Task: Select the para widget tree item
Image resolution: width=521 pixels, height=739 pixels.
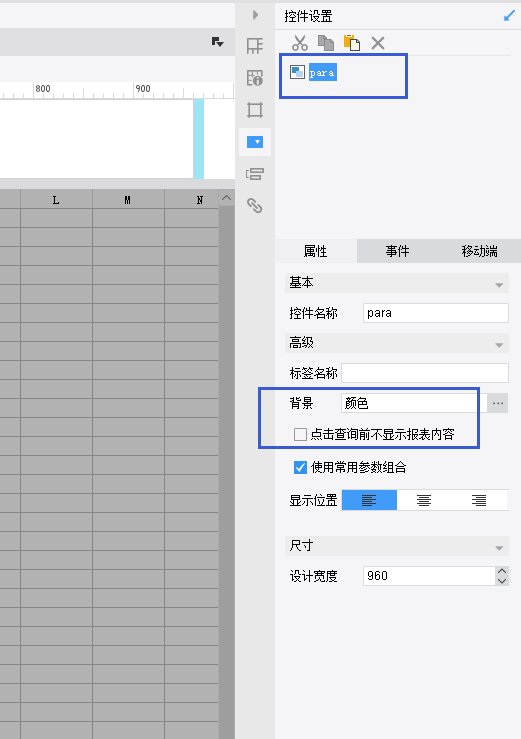Action: (x=323, y=73)
